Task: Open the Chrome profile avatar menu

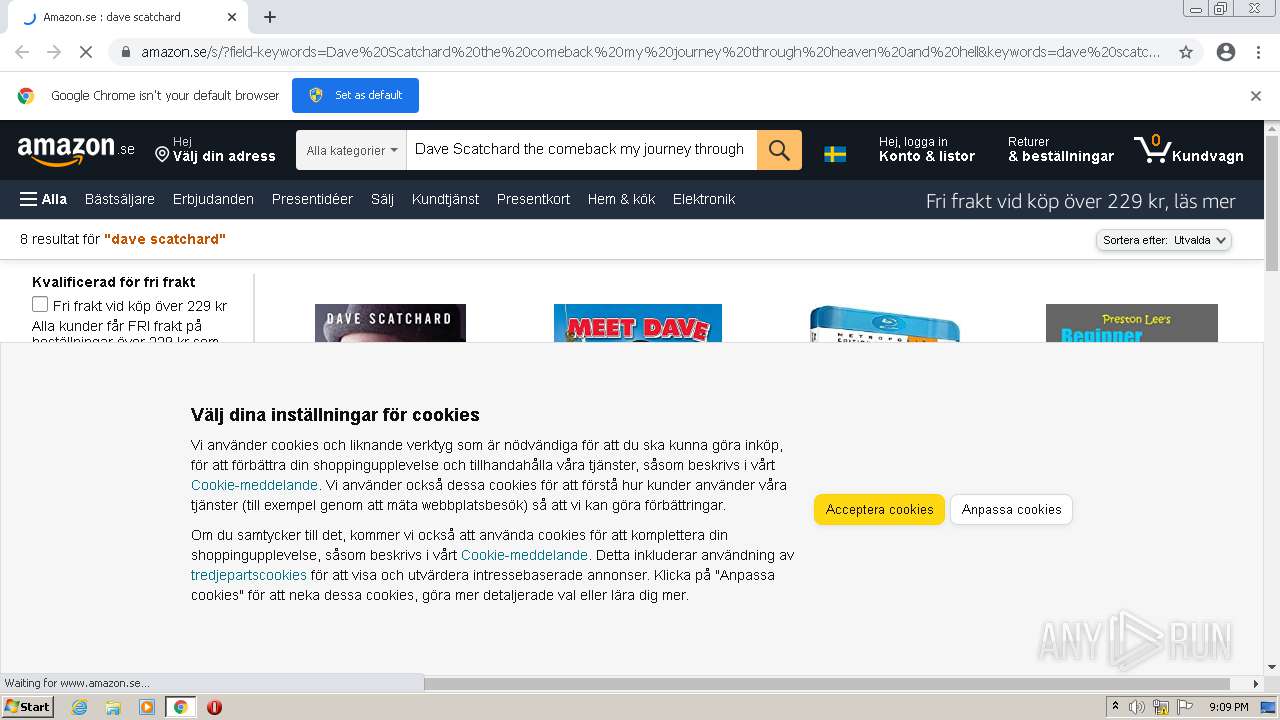Action: (1226, 52)
